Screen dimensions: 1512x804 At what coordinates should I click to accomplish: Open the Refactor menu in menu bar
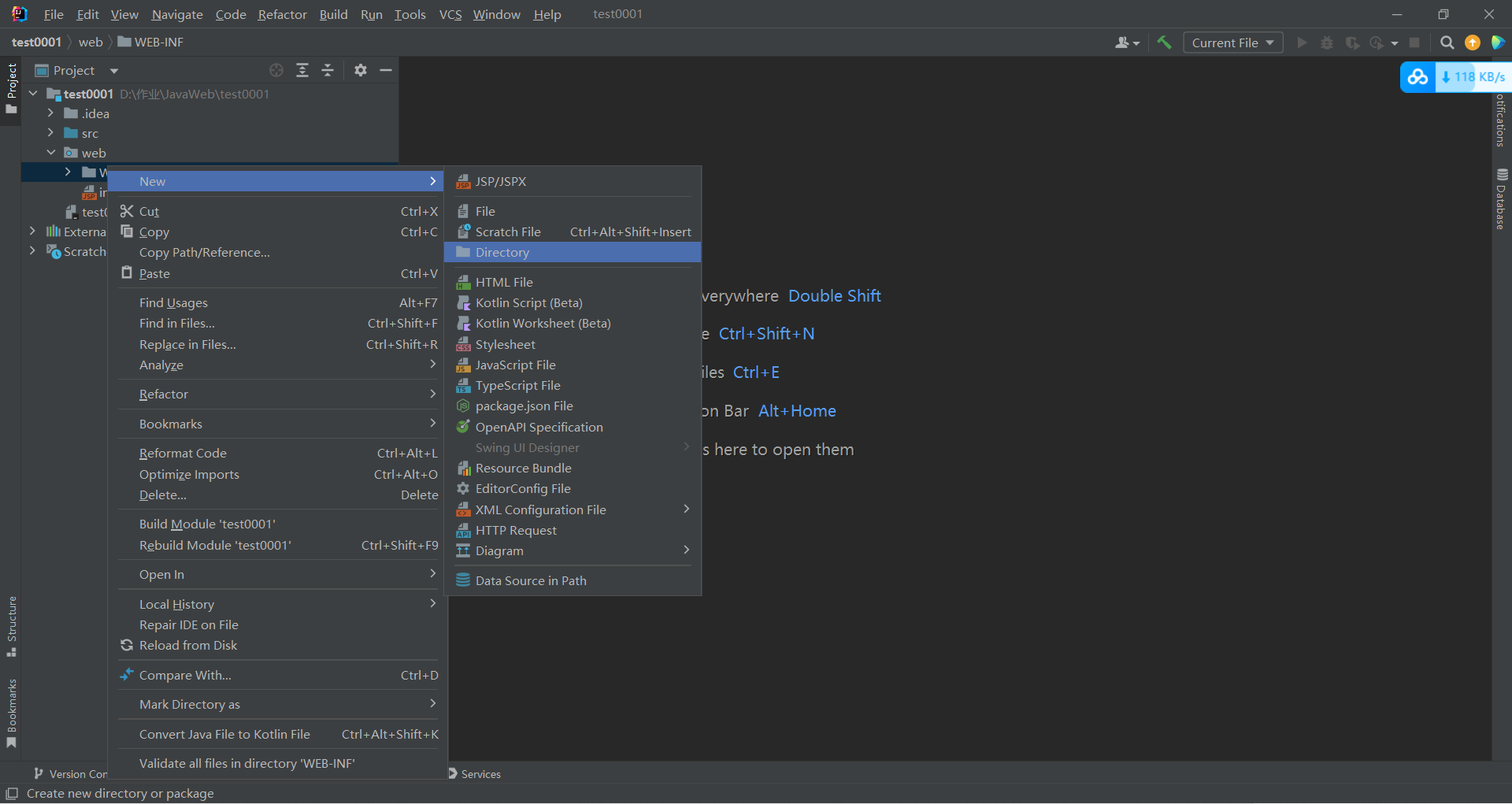282,14
